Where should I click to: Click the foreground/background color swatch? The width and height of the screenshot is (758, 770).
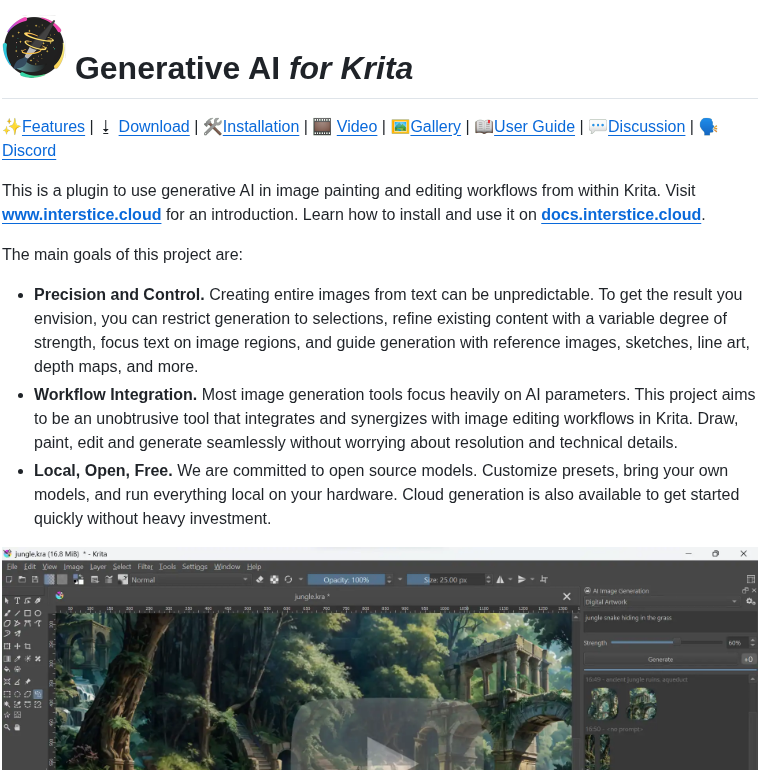(x=79, y=579)
